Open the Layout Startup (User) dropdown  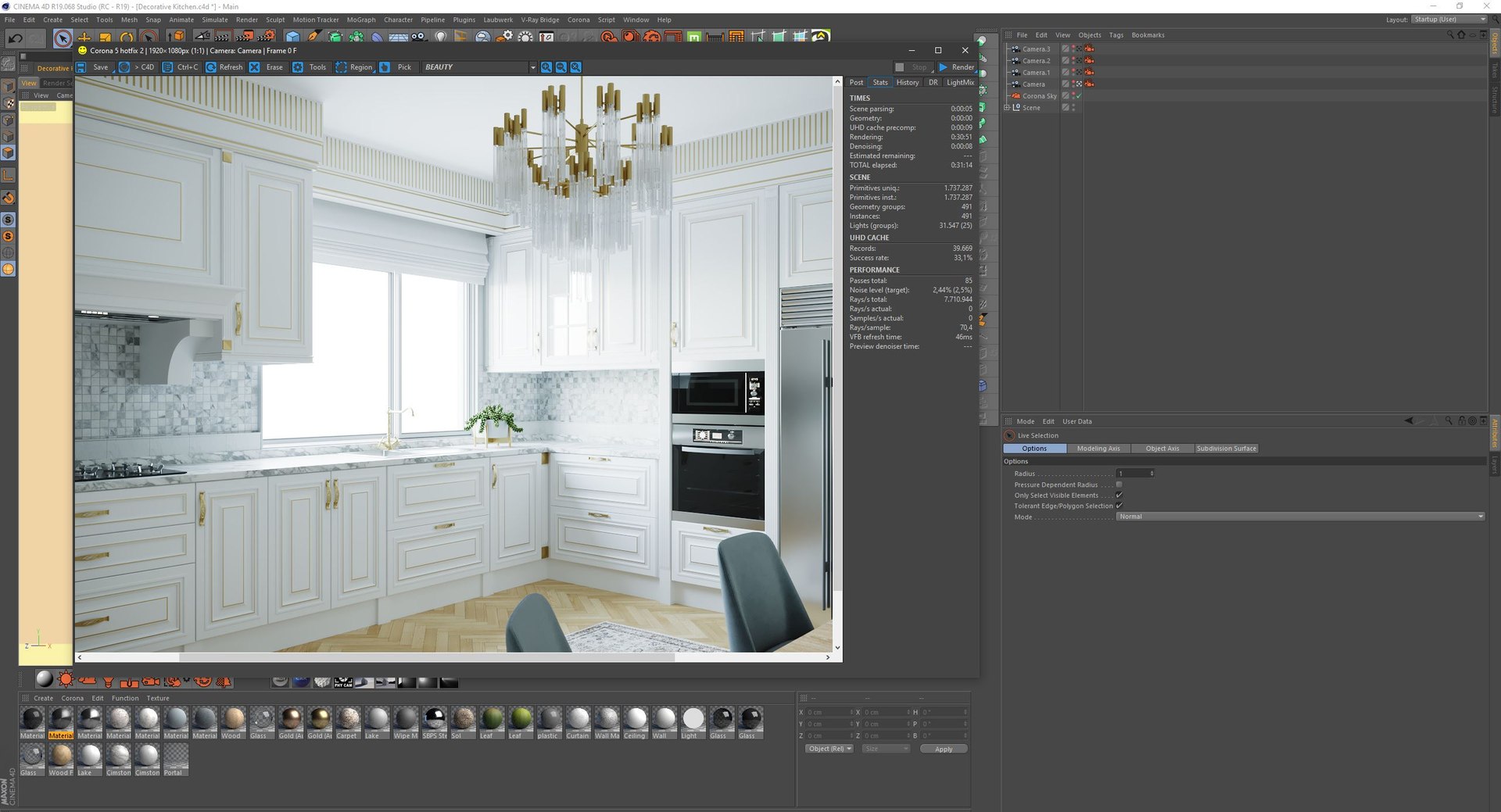(x=1449, y=19)
